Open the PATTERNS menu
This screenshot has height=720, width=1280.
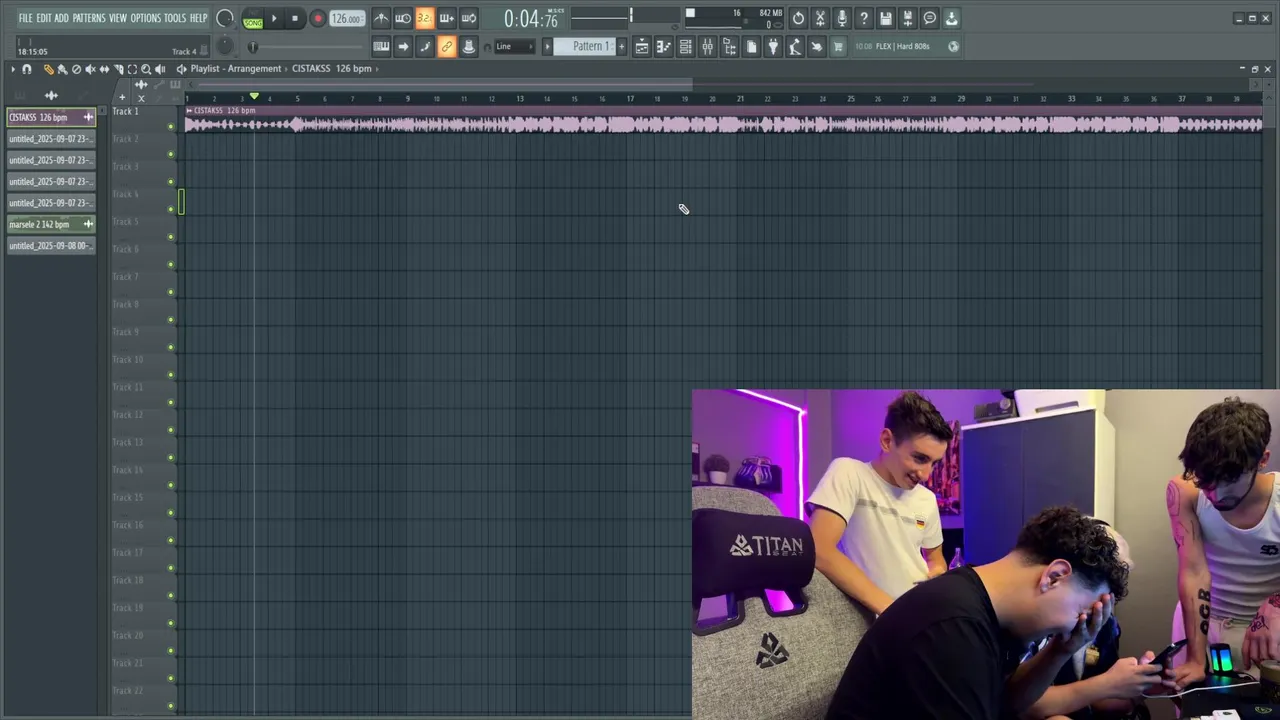coord(89,18)
